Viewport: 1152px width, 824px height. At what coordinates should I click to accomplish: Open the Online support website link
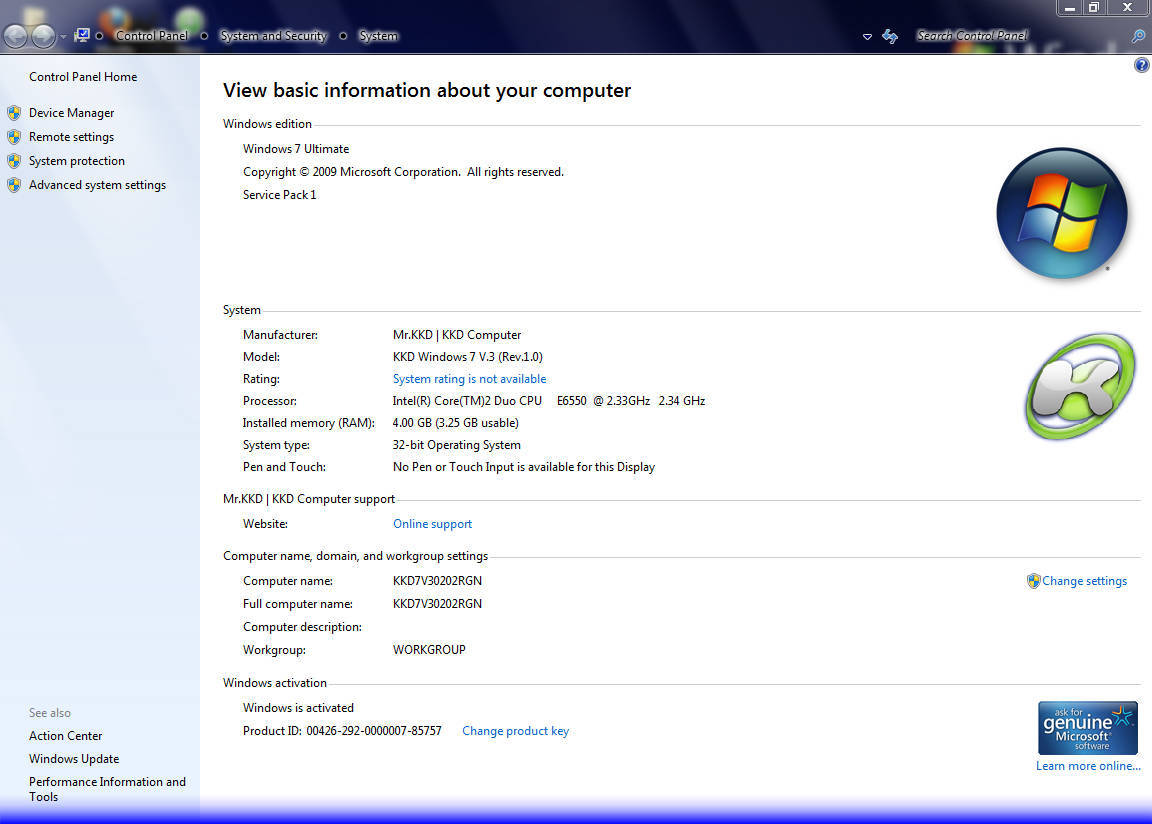pyautogui.click(x=432, y=524)
